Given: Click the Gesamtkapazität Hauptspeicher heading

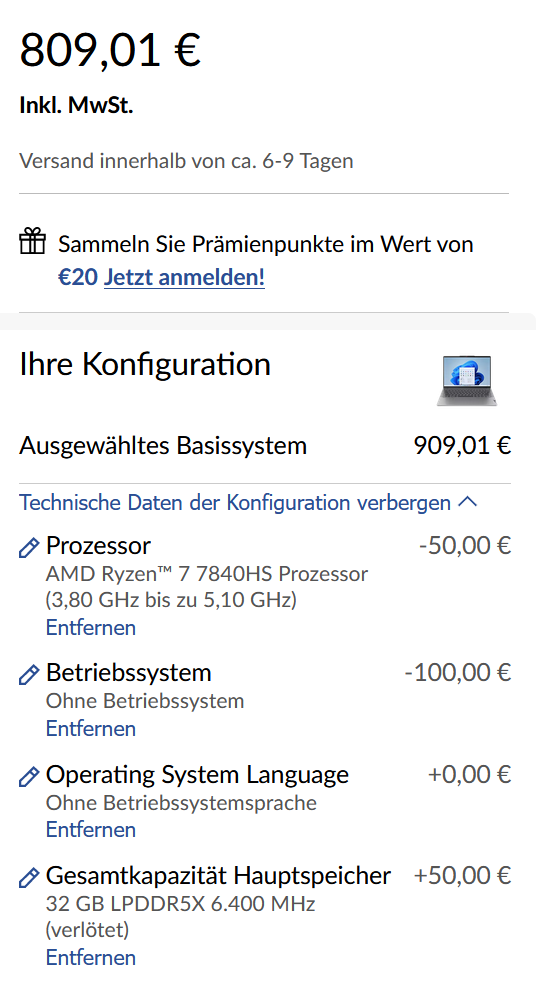Looking at the screenshot, I should tap(218, 875).
